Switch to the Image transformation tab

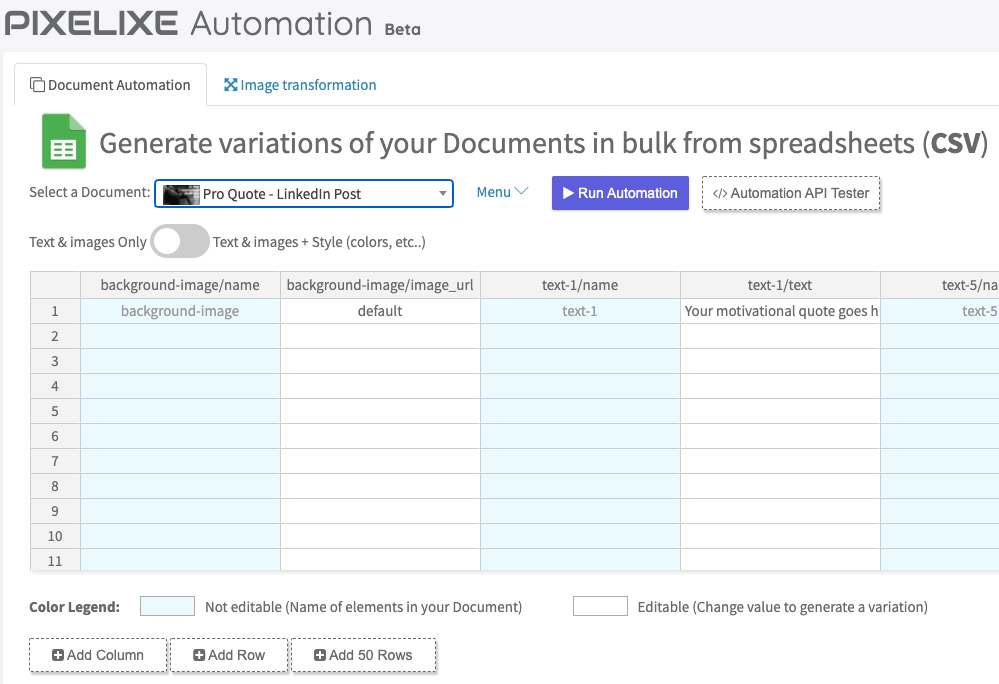click(x=300, y=85)
